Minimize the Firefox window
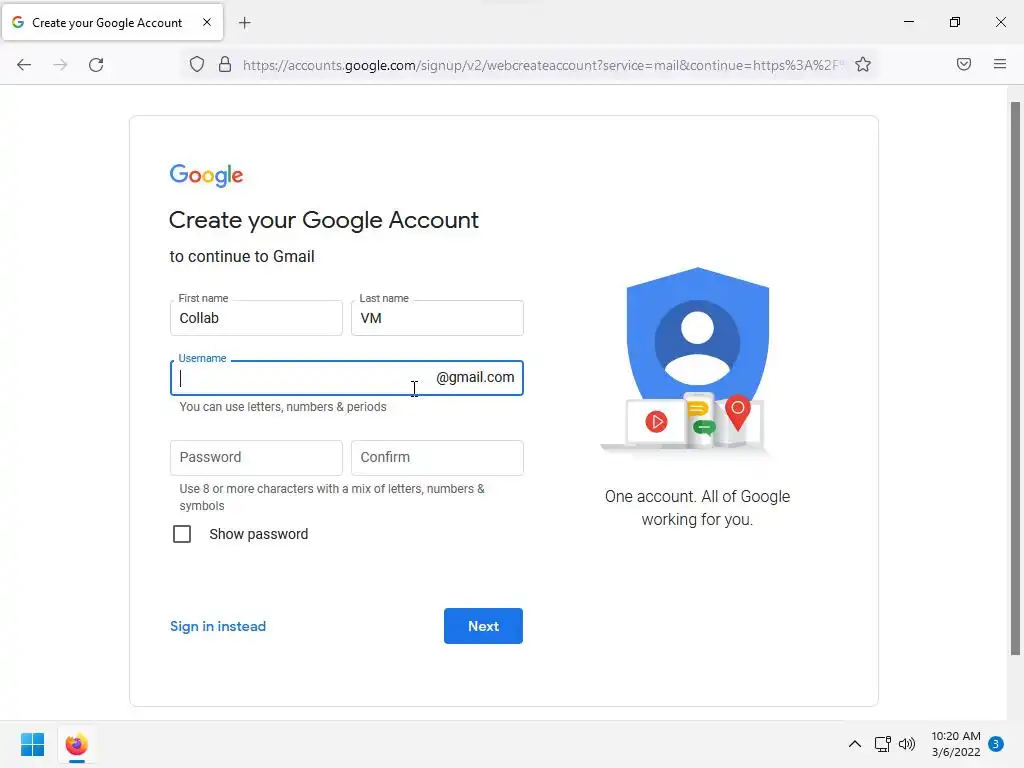The width and height of the screenshot is (1024, 768). 908,22
